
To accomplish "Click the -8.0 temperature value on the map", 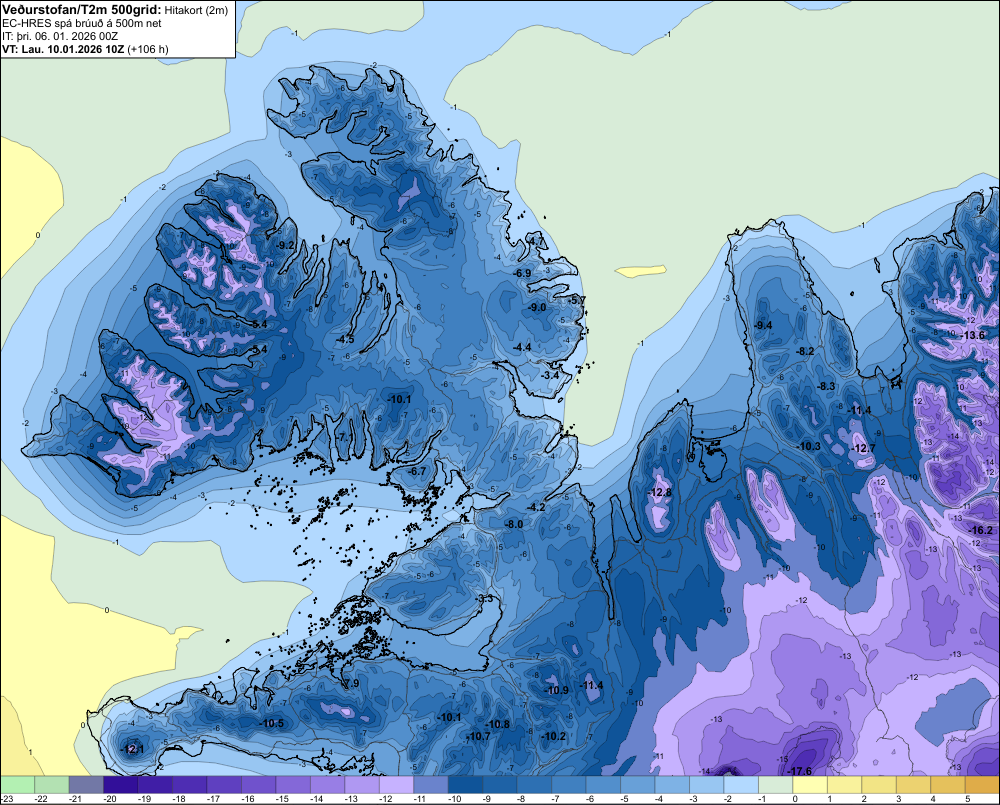I will pos(514,524).
